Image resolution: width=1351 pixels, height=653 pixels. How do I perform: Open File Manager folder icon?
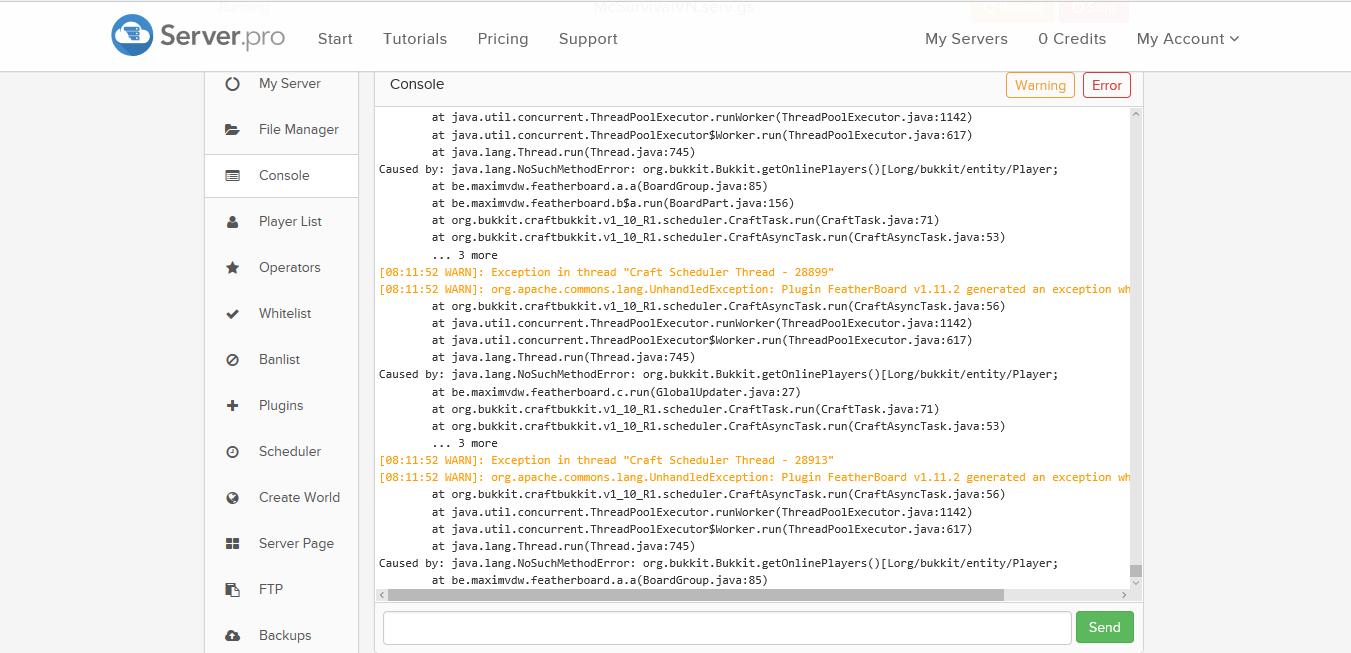tap(232, 130)
